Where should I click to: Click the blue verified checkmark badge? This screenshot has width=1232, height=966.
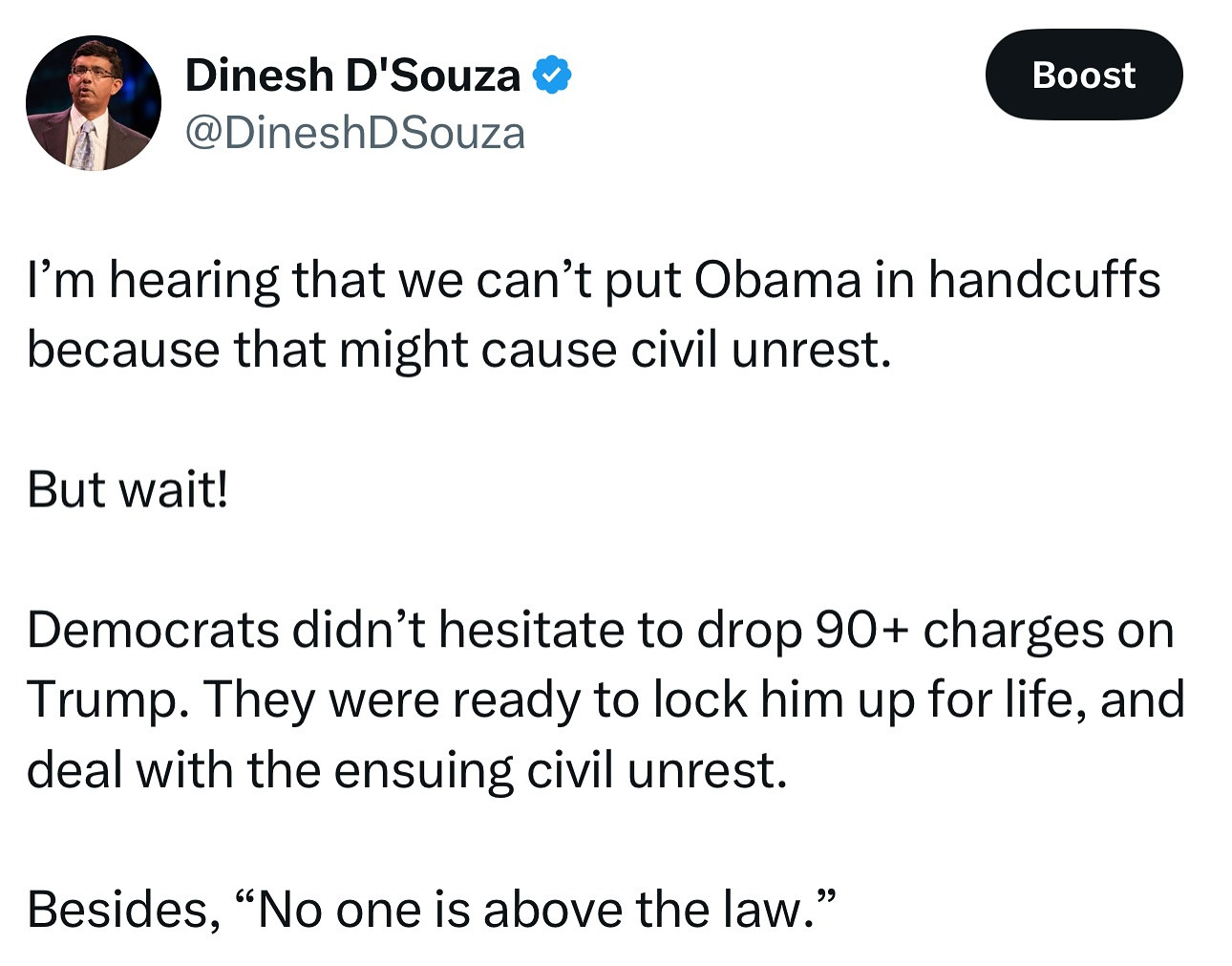[x=551, y=75]
